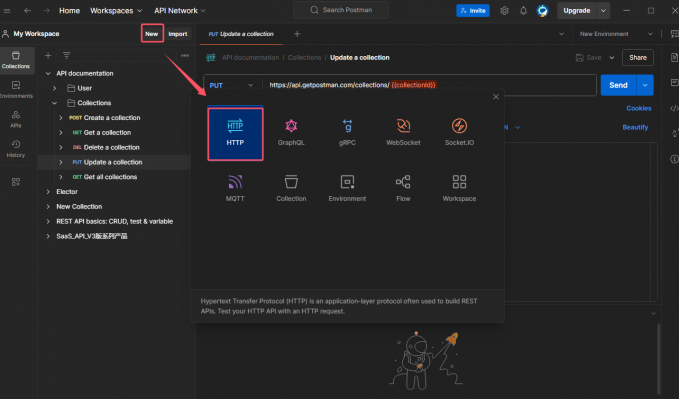679x399 pixels.
Task: Expand REST API basics collection
Action: click(48, 221)
